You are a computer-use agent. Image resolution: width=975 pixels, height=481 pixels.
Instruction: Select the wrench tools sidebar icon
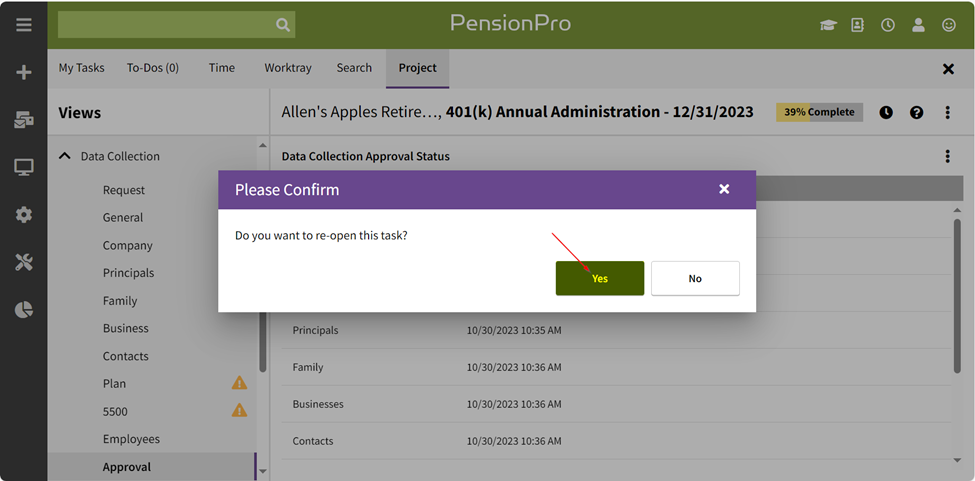point(24,262)
